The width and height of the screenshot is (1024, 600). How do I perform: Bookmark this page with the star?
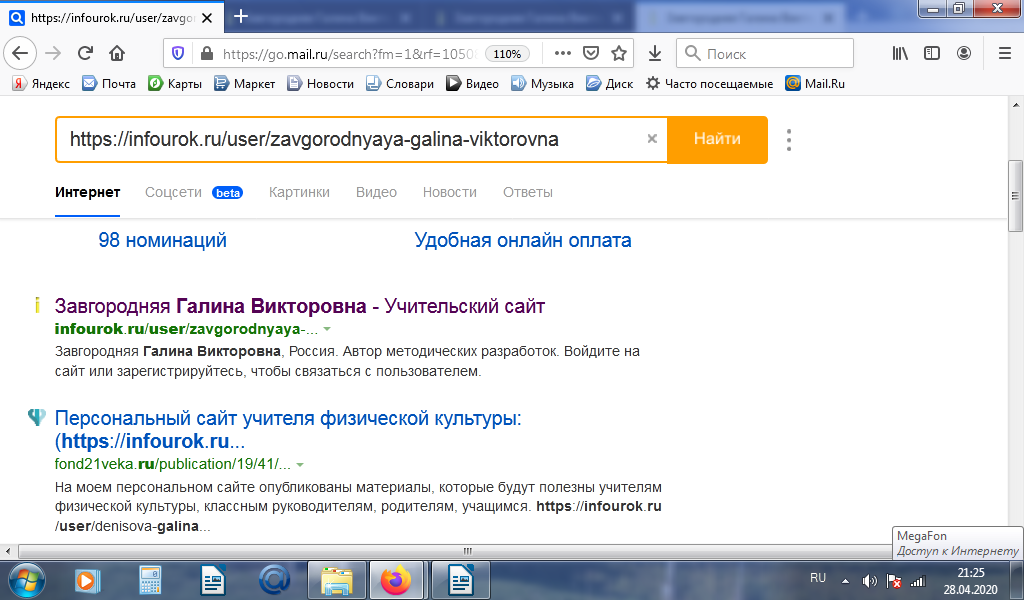click(x=619, y=53)
